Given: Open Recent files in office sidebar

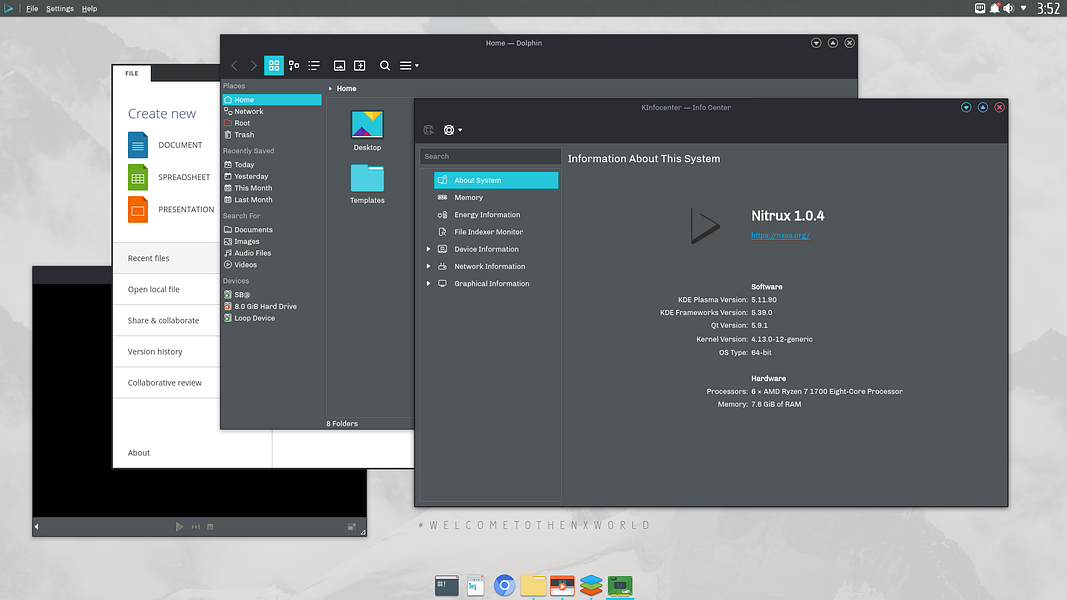Looking at the screenshot, I should click(166, 259).
